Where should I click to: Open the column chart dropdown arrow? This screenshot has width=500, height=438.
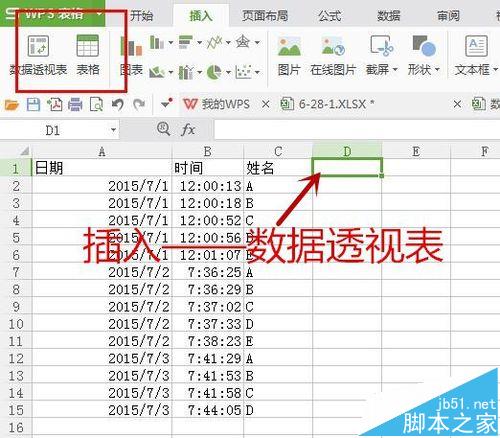click(171, 43)
